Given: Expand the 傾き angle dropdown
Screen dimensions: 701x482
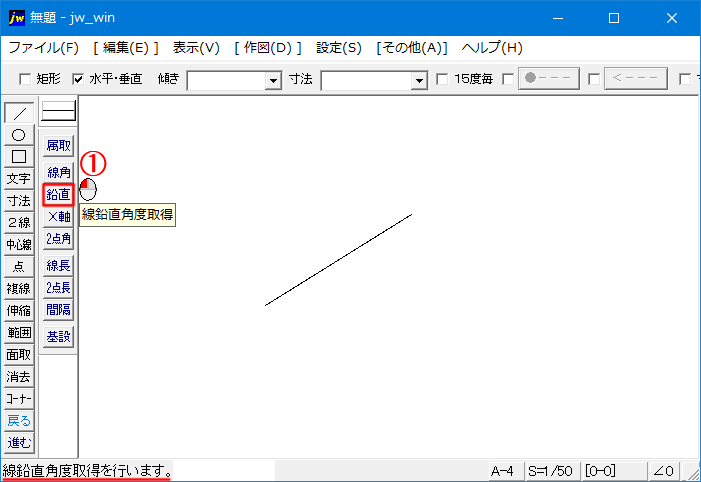Looking at the screenshot, I should click(x=273, y=81).
